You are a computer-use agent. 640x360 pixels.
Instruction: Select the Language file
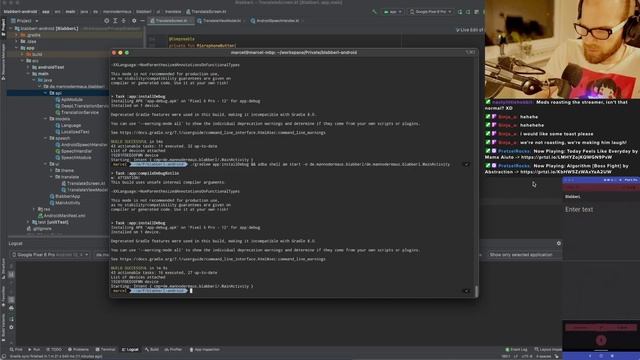pos(68,125)
